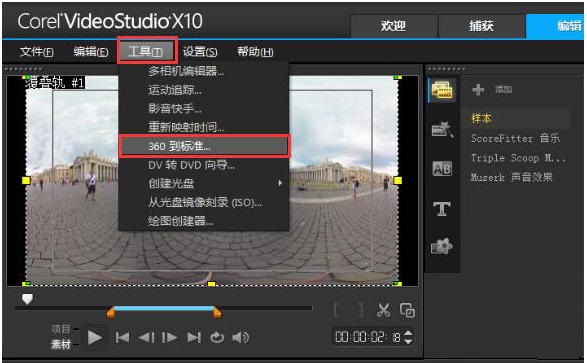This screenshot has height=363, width=587.
Task: Click the Play button
Action: point(95,338)
